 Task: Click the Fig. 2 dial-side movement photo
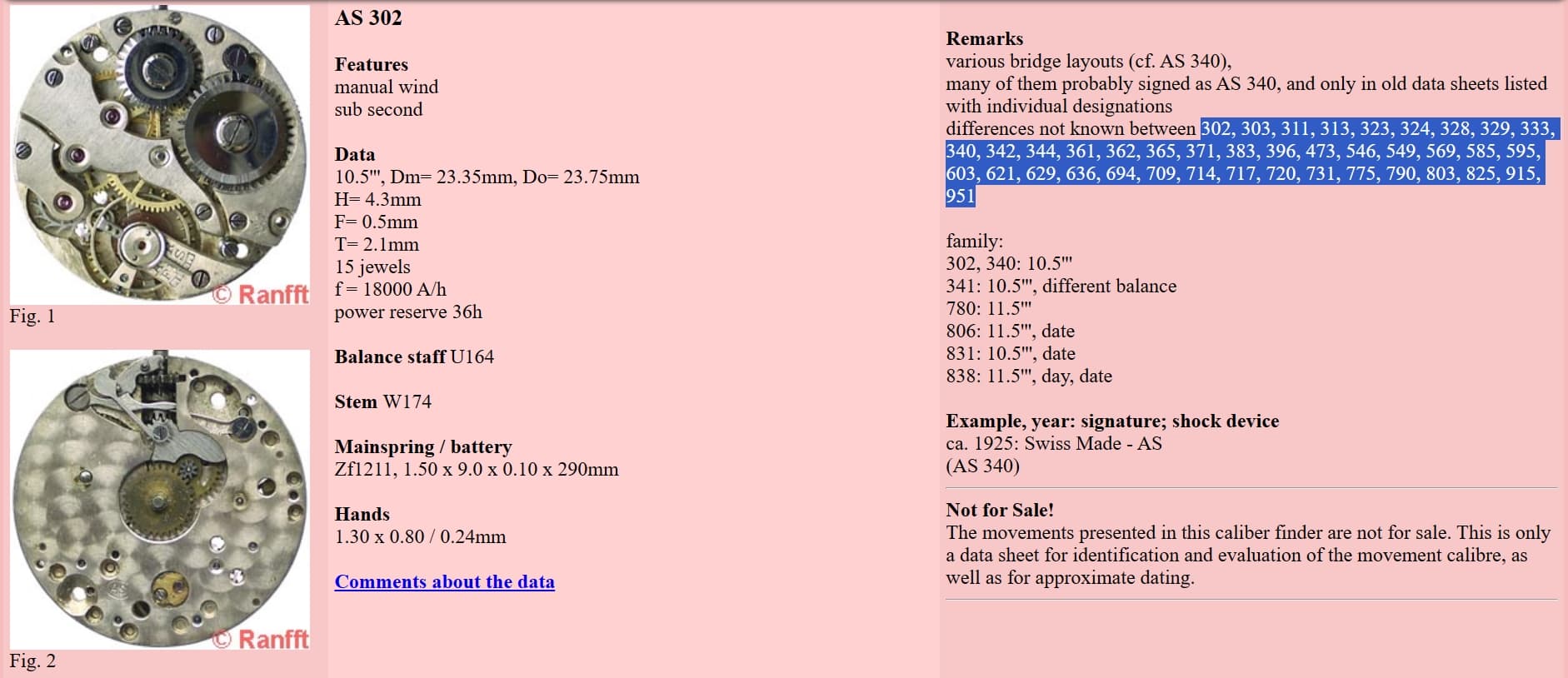[x=158, y=498]
